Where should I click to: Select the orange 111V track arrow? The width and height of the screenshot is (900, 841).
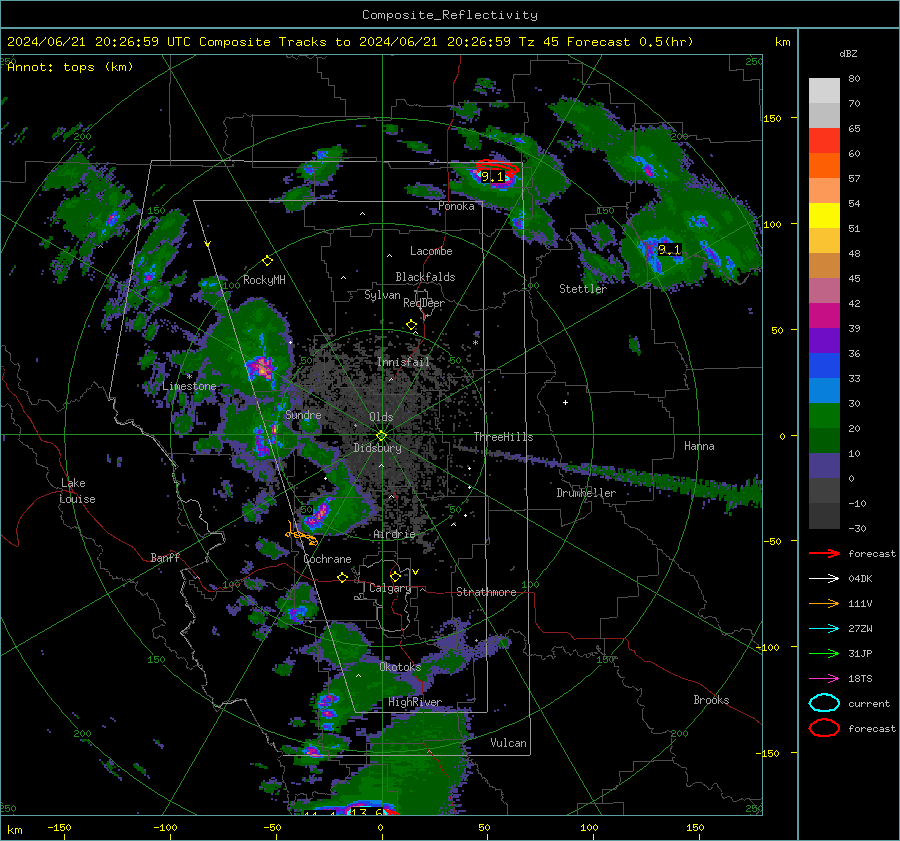(x=824, y=603)
